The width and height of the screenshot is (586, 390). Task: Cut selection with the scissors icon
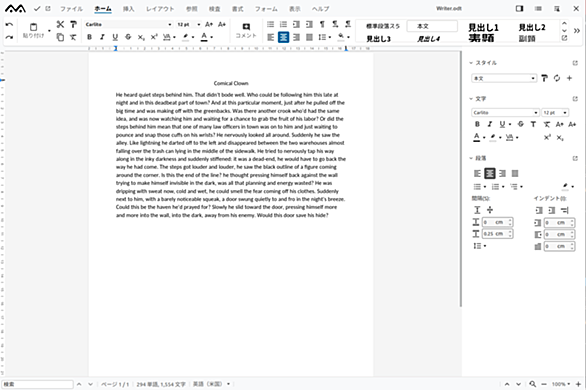[x=60, y=25]
